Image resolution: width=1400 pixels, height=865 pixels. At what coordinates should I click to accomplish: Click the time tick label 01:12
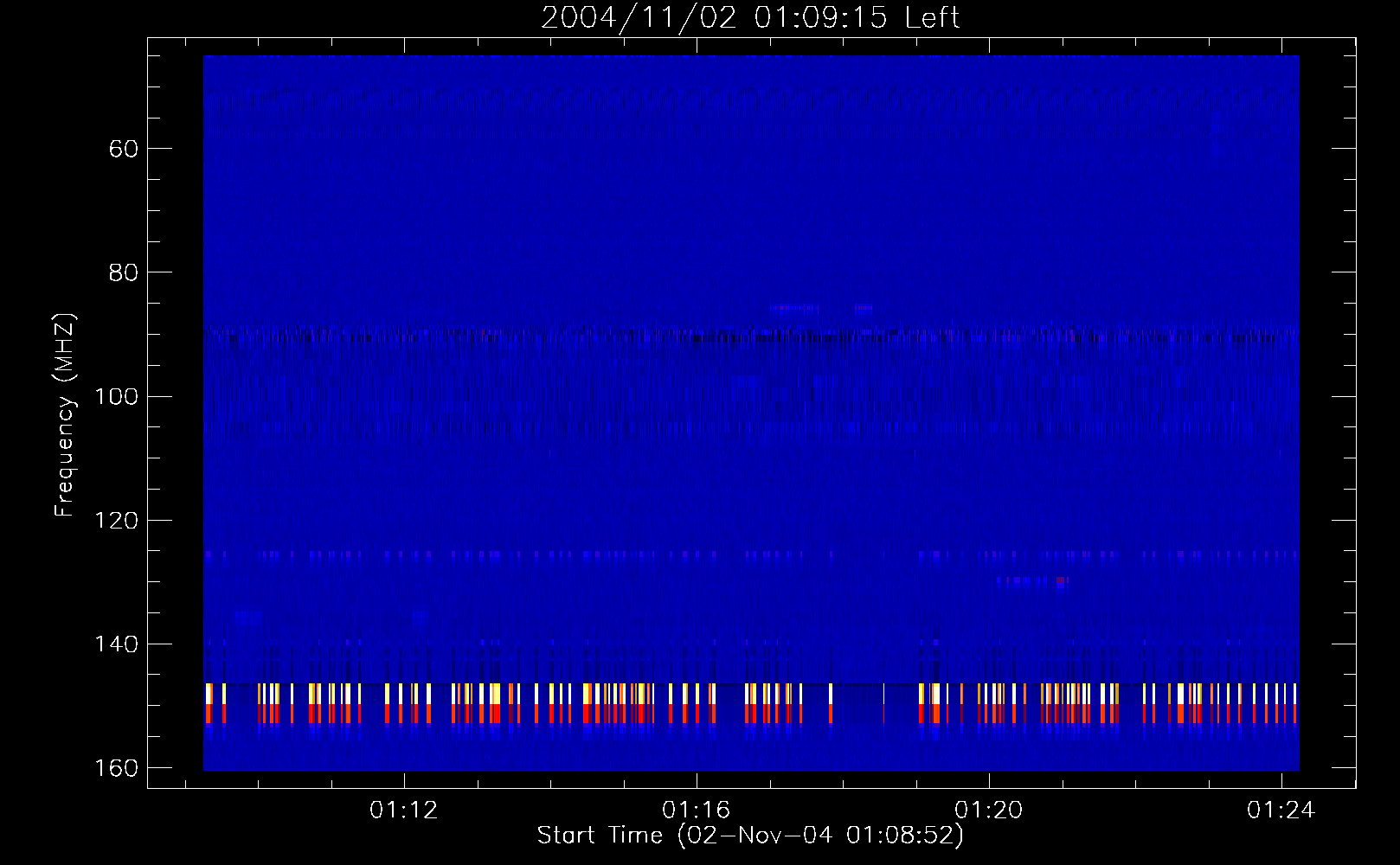coord(404,811)
